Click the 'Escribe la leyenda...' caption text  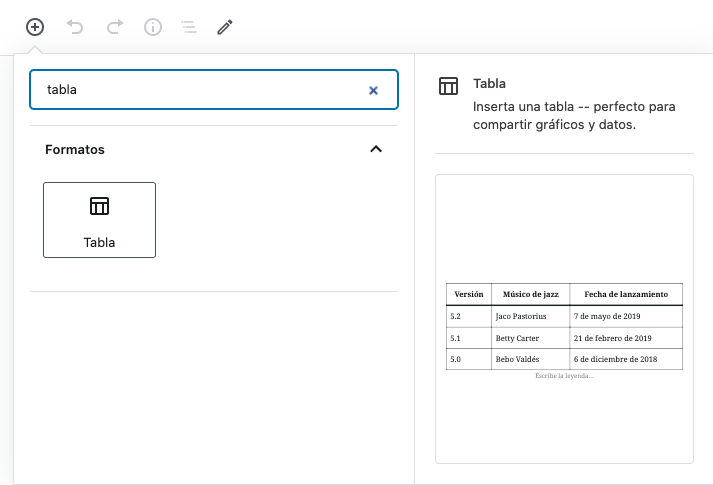coord(564,376)
